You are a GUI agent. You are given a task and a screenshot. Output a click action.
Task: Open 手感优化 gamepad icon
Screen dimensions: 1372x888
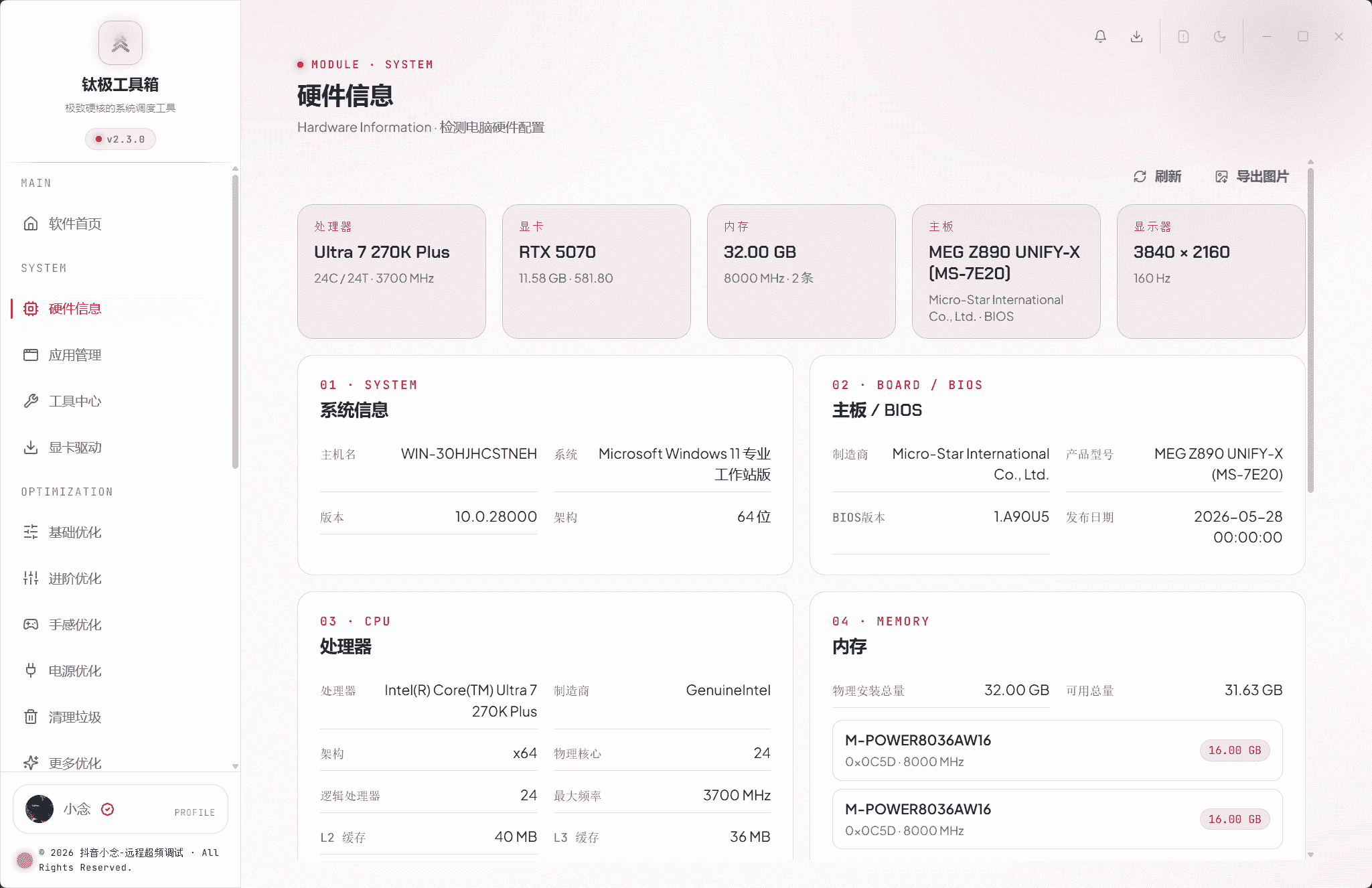point(31,625)
